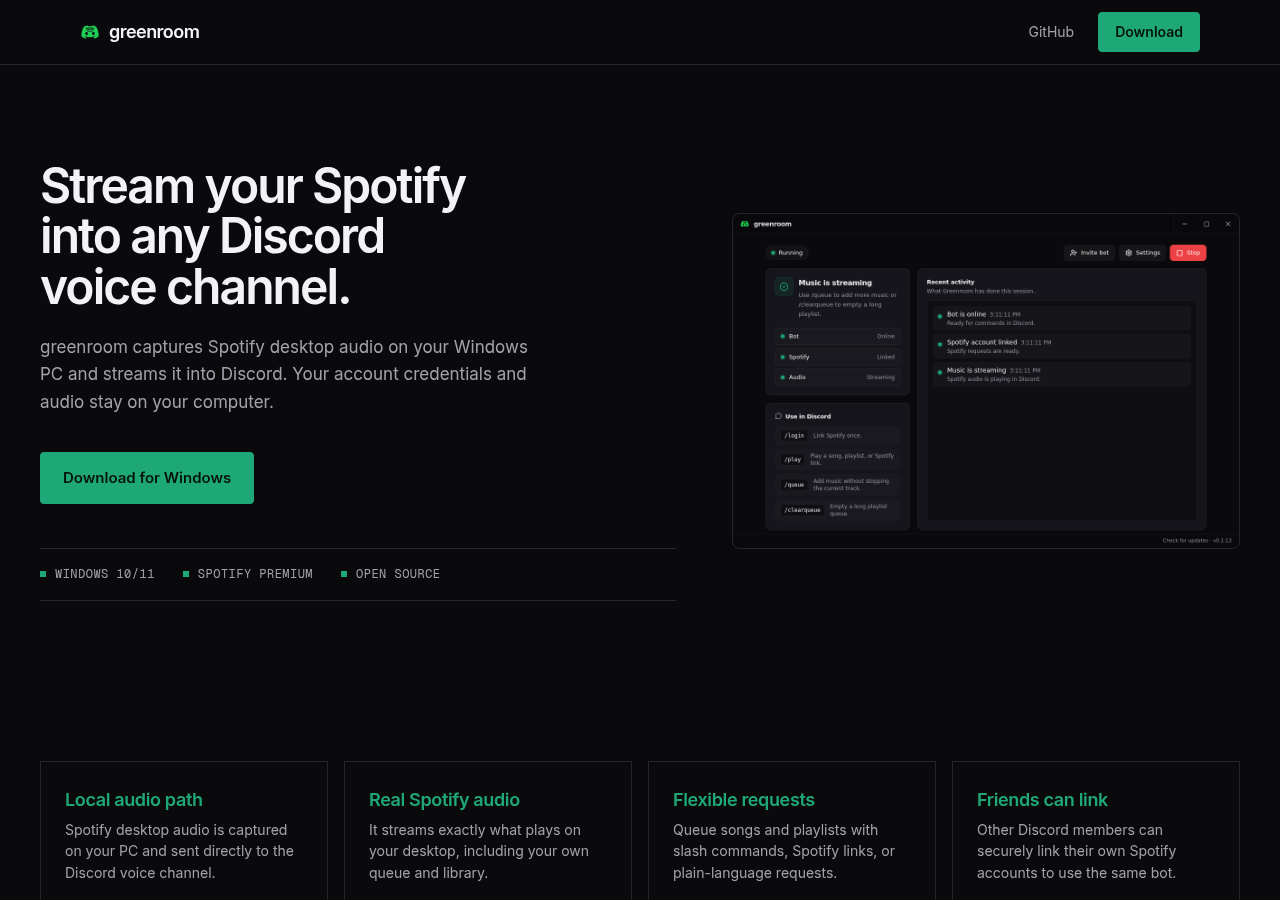Click the /login command chip in the preview
The height and width of the screenshot is (900, 1280).
tap(794, 436)
